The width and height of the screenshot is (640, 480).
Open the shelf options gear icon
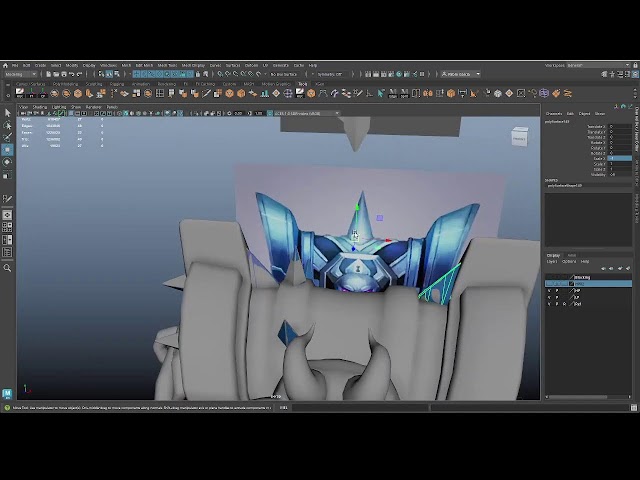[8, 95]
